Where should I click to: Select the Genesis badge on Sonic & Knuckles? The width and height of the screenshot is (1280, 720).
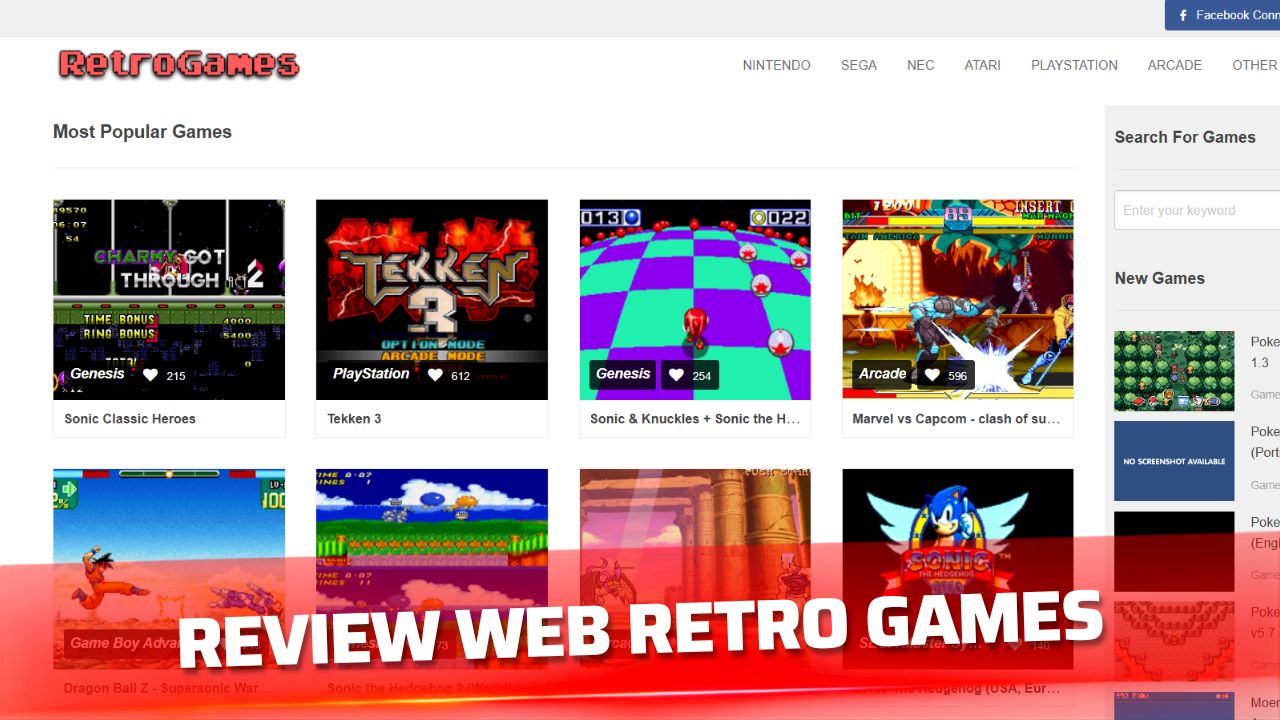(623, 374)
